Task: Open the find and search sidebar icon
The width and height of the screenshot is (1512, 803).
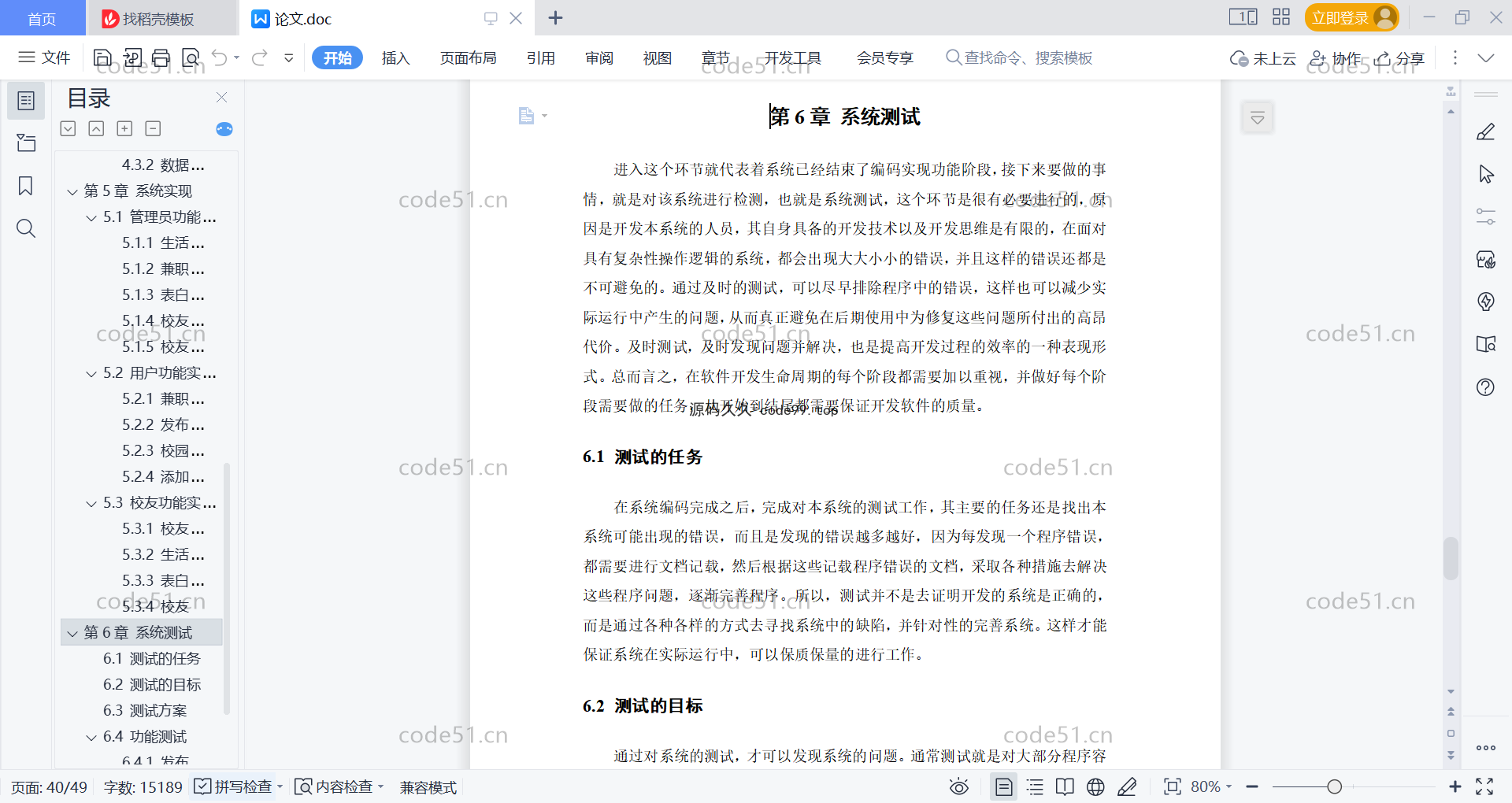Action: click(26, 228)
